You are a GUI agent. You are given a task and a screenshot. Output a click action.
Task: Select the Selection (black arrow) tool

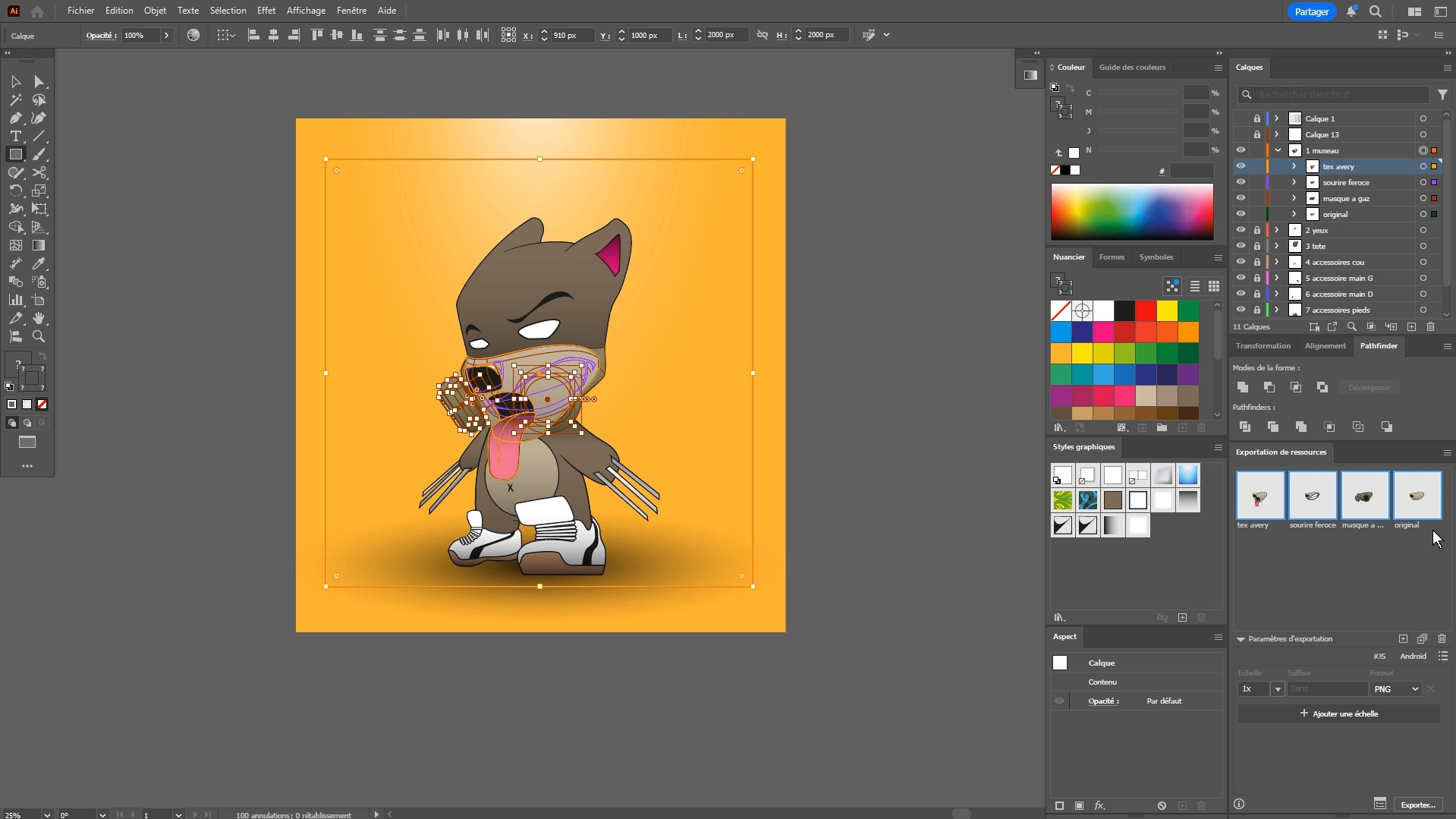coord(15,81)
